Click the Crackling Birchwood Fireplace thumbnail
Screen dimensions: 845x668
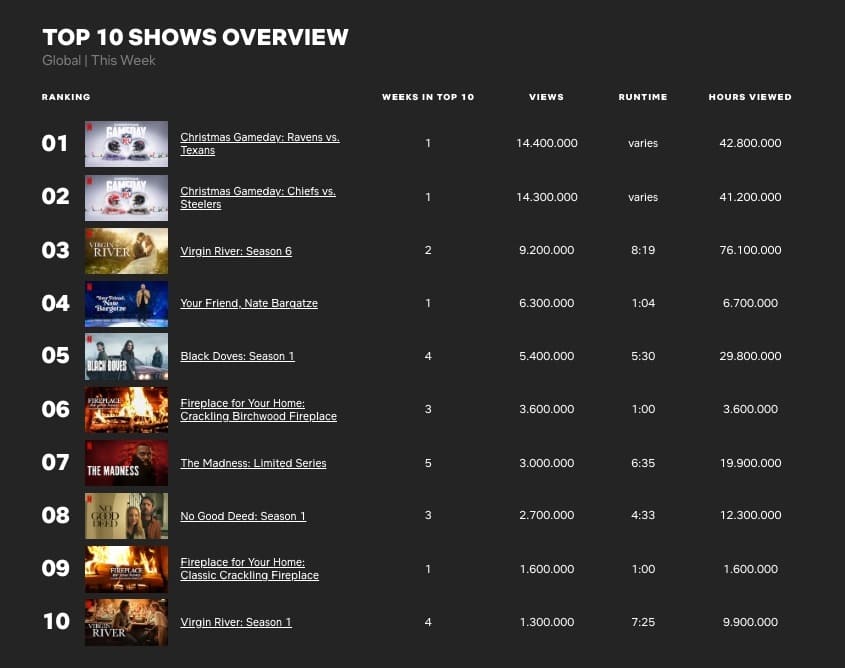pos(126,409)
